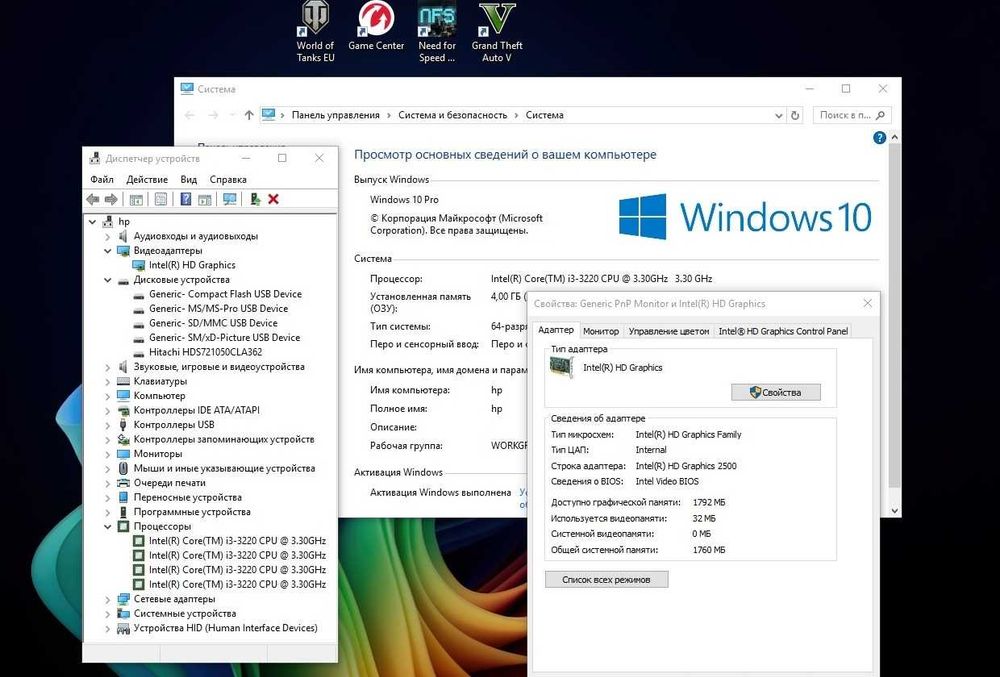Select Generic- SD/MMC USB Device

point(213,323)
